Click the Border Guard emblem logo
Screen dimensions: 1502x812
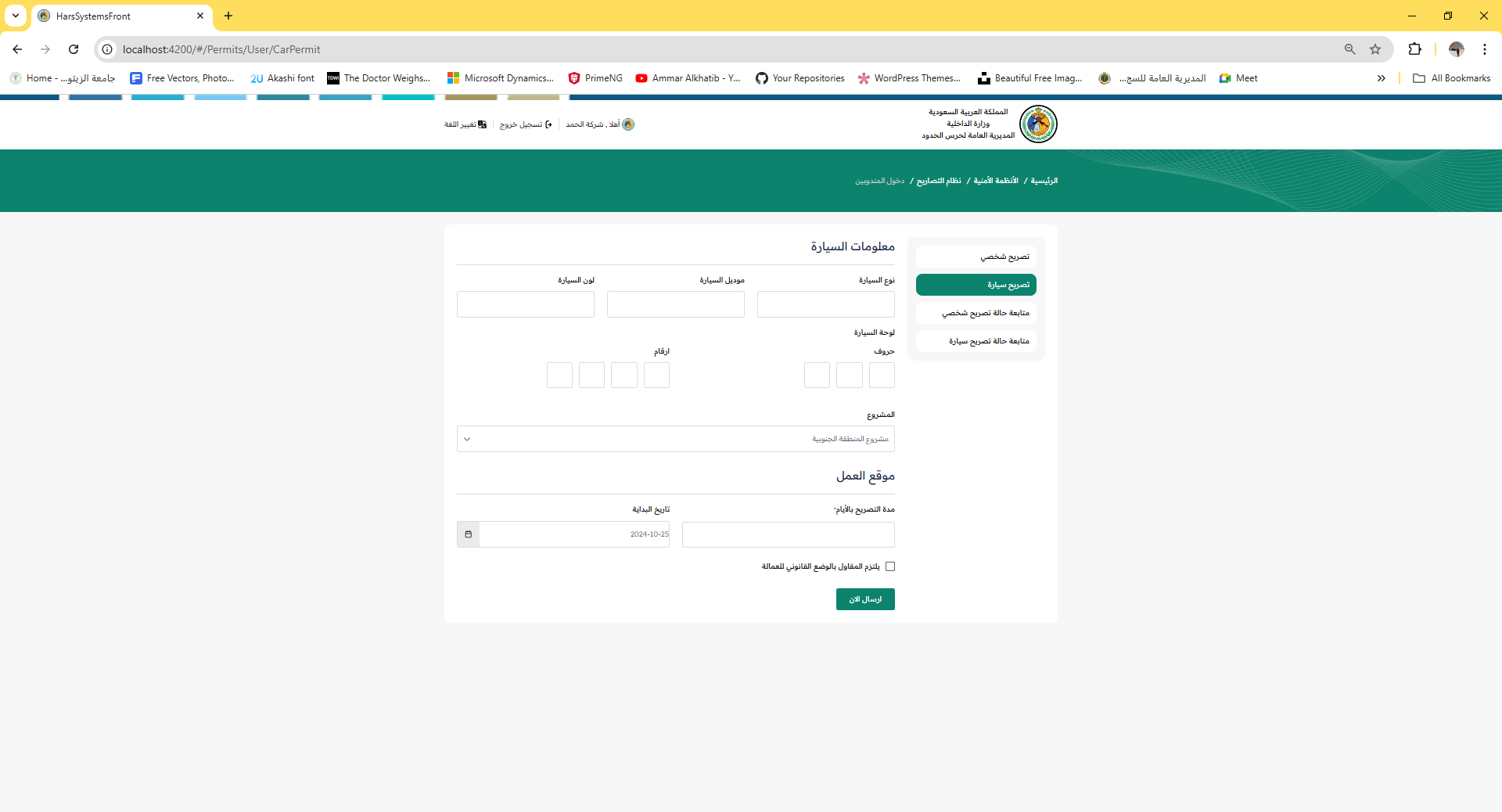1038,124
